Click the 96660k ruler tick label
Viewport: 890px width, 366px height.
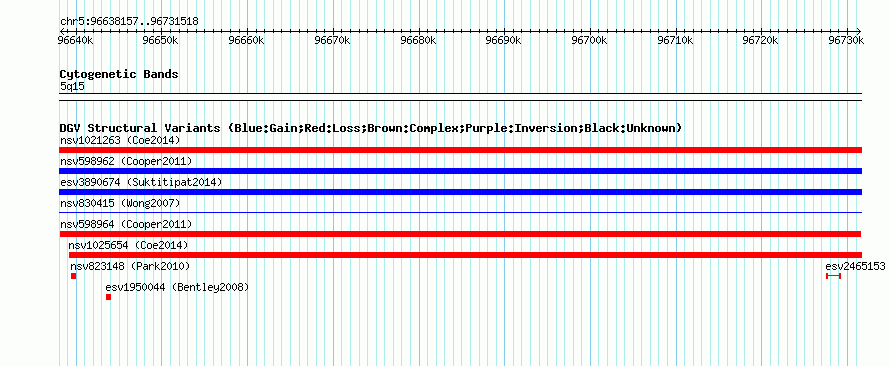[x=247, y=40]
